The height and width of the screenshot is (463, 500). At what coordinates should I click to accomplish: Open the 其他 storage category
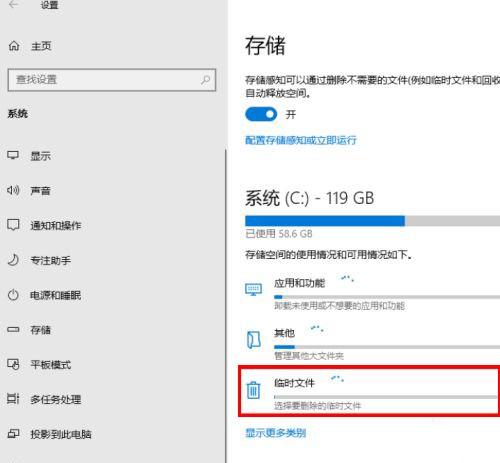(x=371, y=343)
